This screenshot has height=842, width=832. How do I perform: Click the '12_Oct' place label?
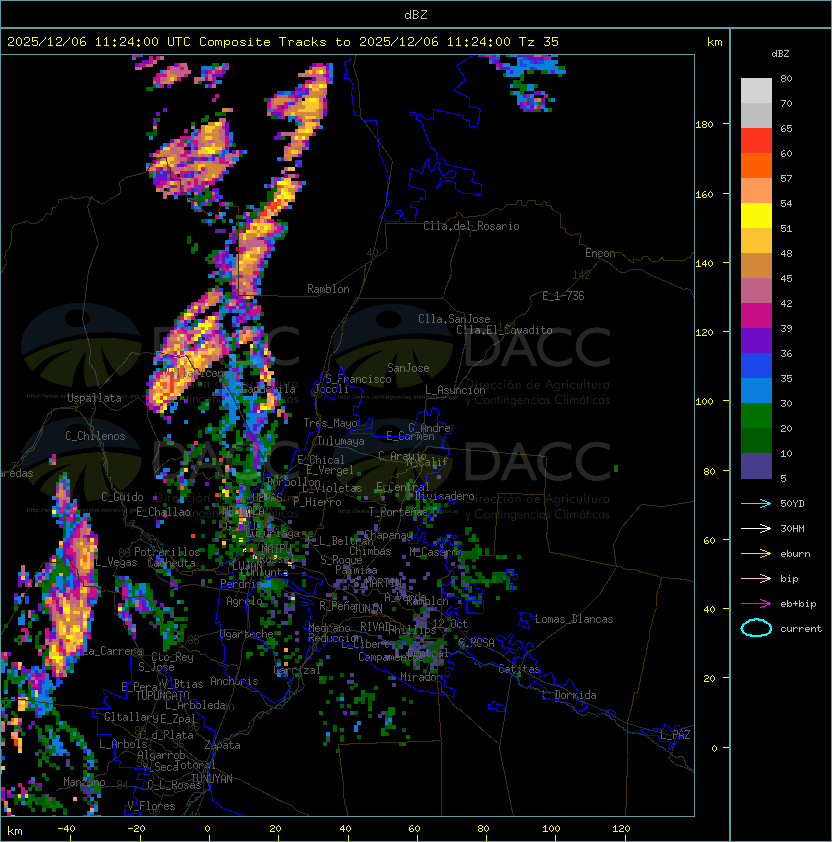[x=450, y=624]
